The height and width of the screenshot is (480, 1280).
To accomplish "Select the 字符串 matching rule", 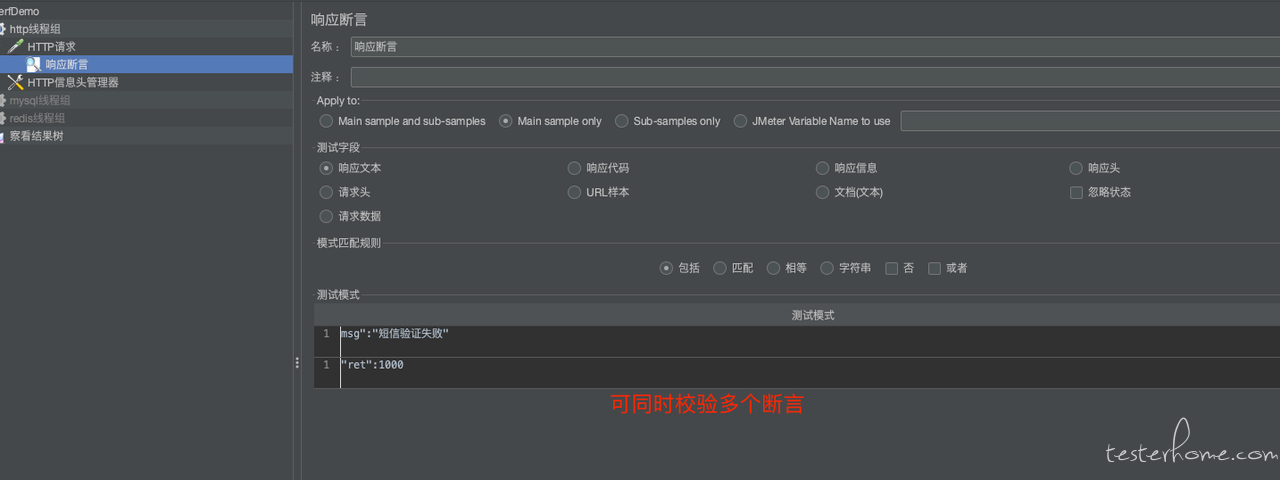I will (x=827, y=268).
